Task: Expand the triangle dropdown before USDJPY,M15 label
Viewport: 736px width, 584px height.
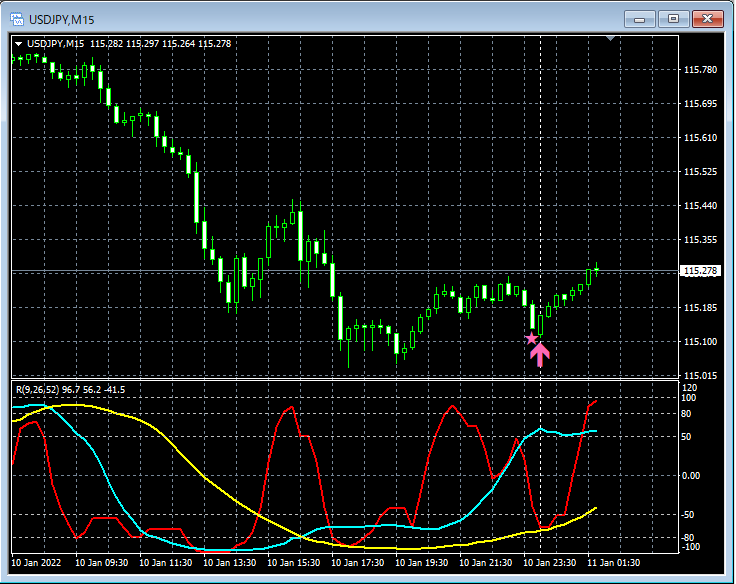Action: (19, 44)
